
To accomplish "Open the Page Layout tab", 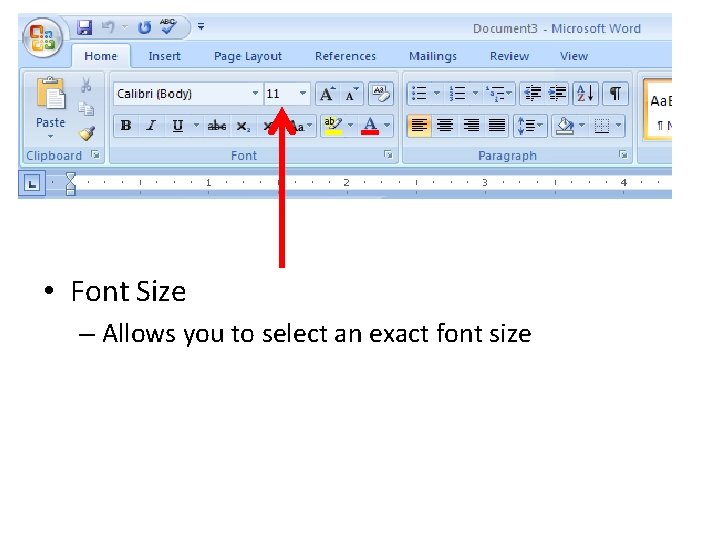I will point(248,56).
